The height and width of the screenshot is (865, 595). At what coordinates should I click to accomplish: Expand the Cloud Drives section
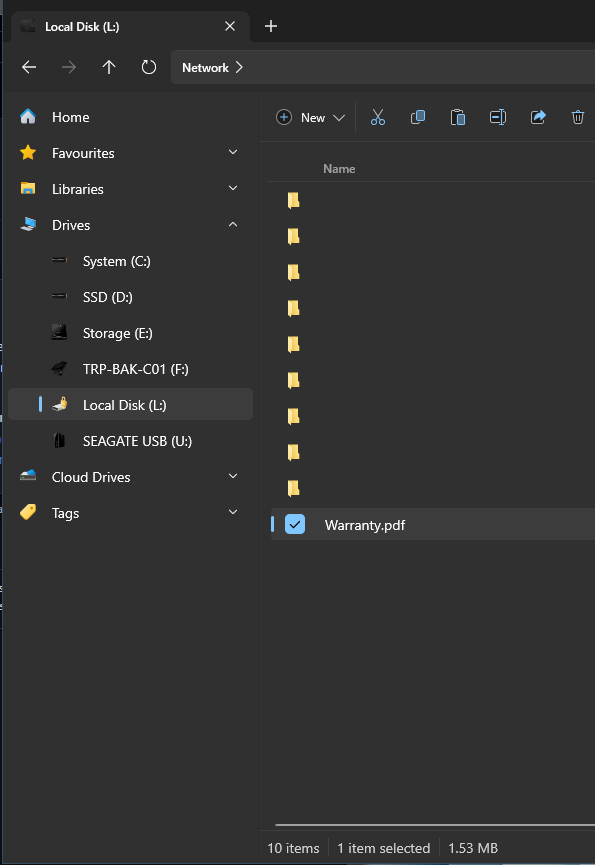(232, 477)
